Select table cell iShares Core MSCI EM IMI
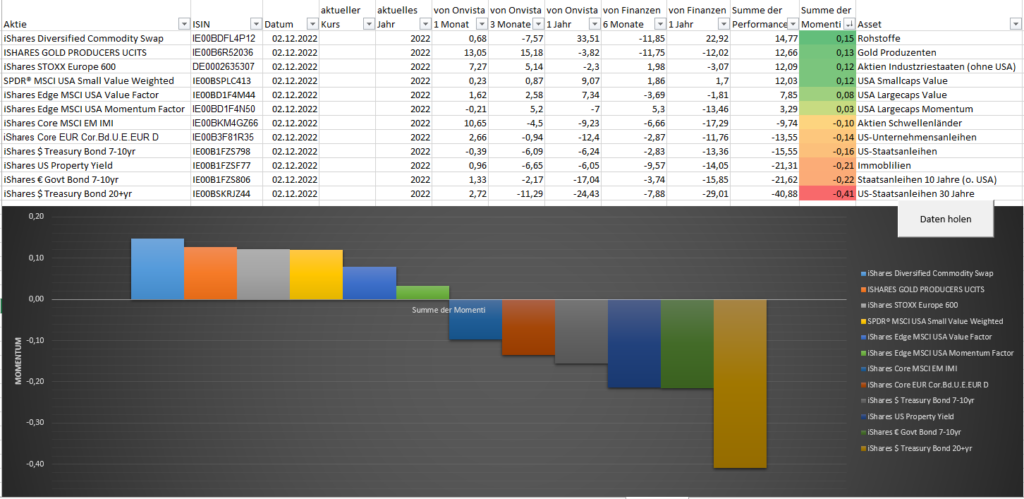 click(x=96, y=123)
